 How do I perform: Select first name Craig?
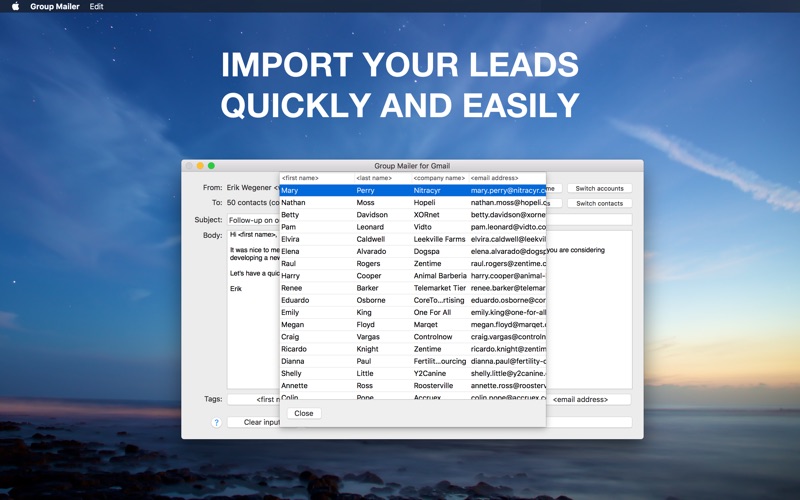pyautogui.click(x=290, y=337)
